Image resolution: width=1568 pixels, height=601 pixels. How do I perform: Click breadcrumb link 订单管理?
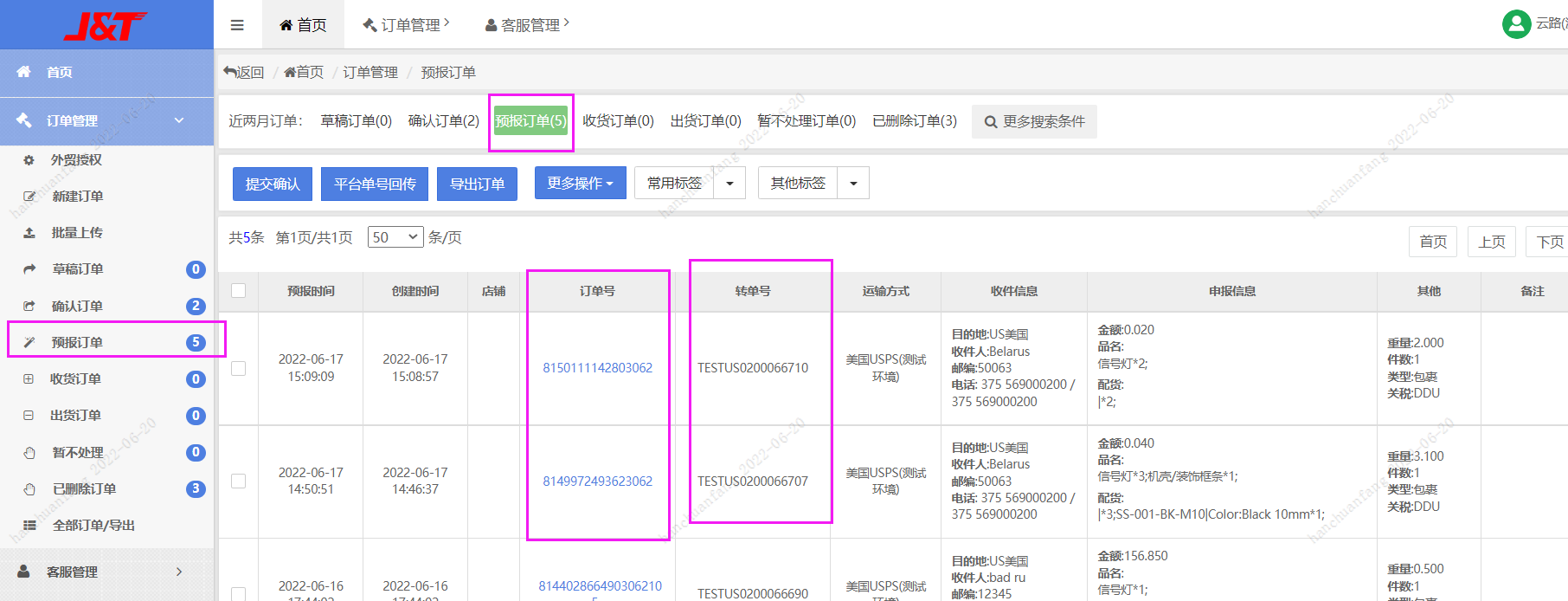pyautogui.click(x=370, y=73)
